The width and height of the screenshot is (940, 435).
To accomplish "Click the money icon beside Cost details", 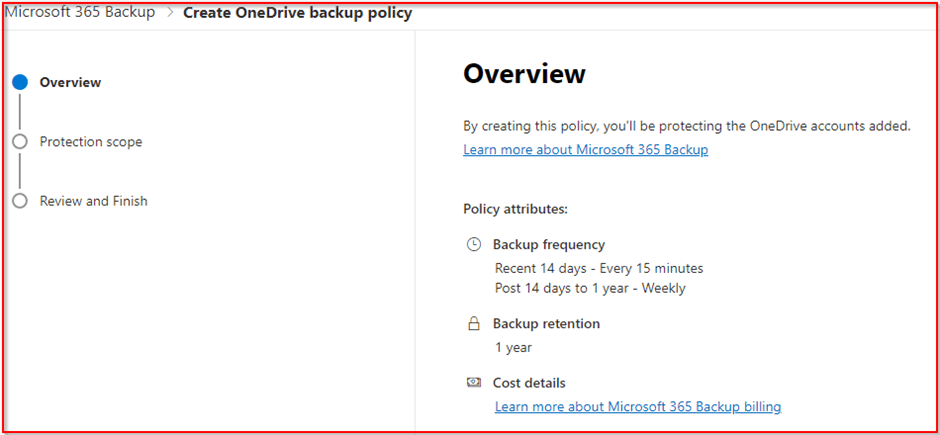I will pos(474,383).
